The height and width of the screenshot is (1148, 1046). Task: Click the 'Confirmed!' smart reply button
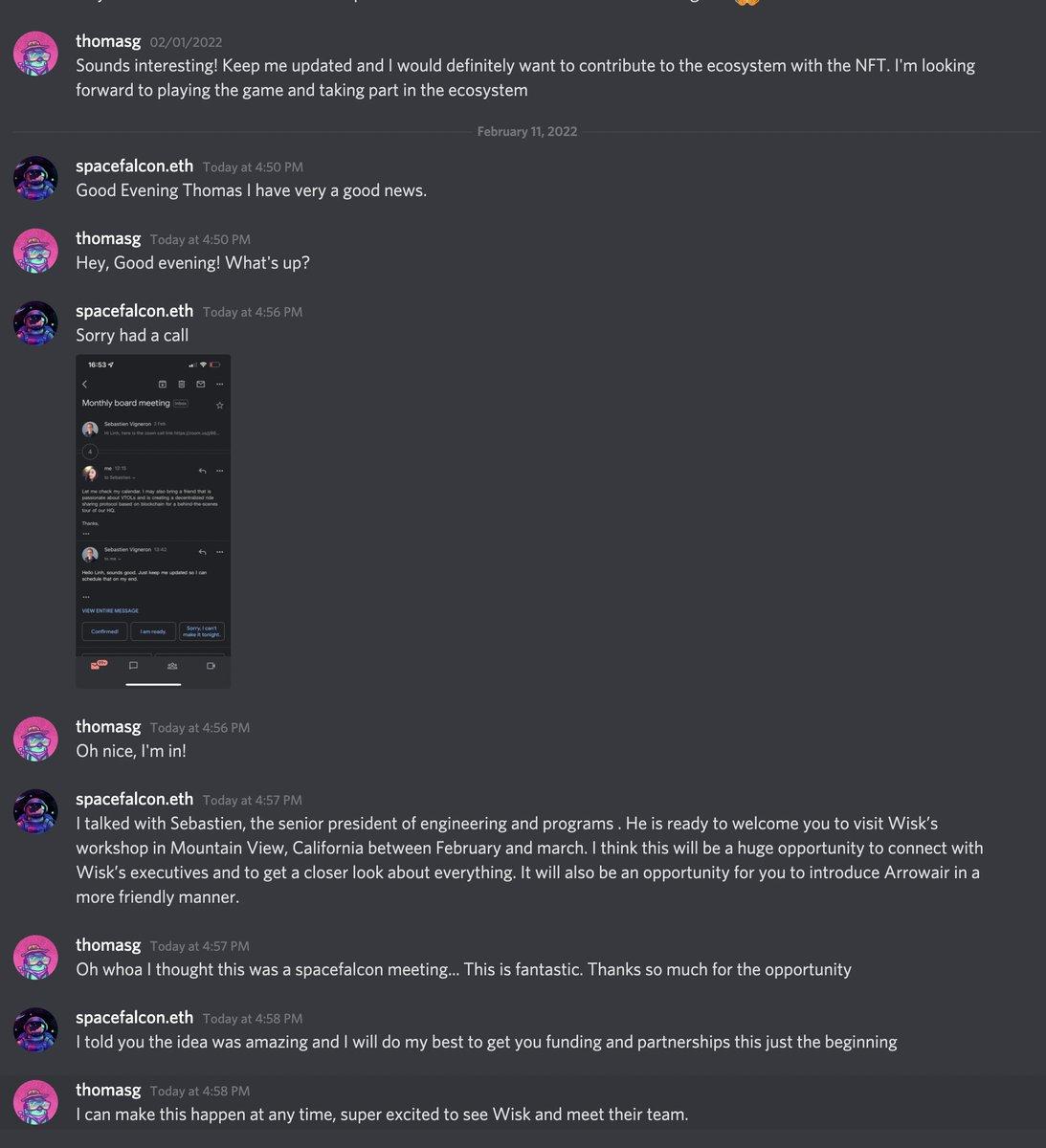coord(104,631)
